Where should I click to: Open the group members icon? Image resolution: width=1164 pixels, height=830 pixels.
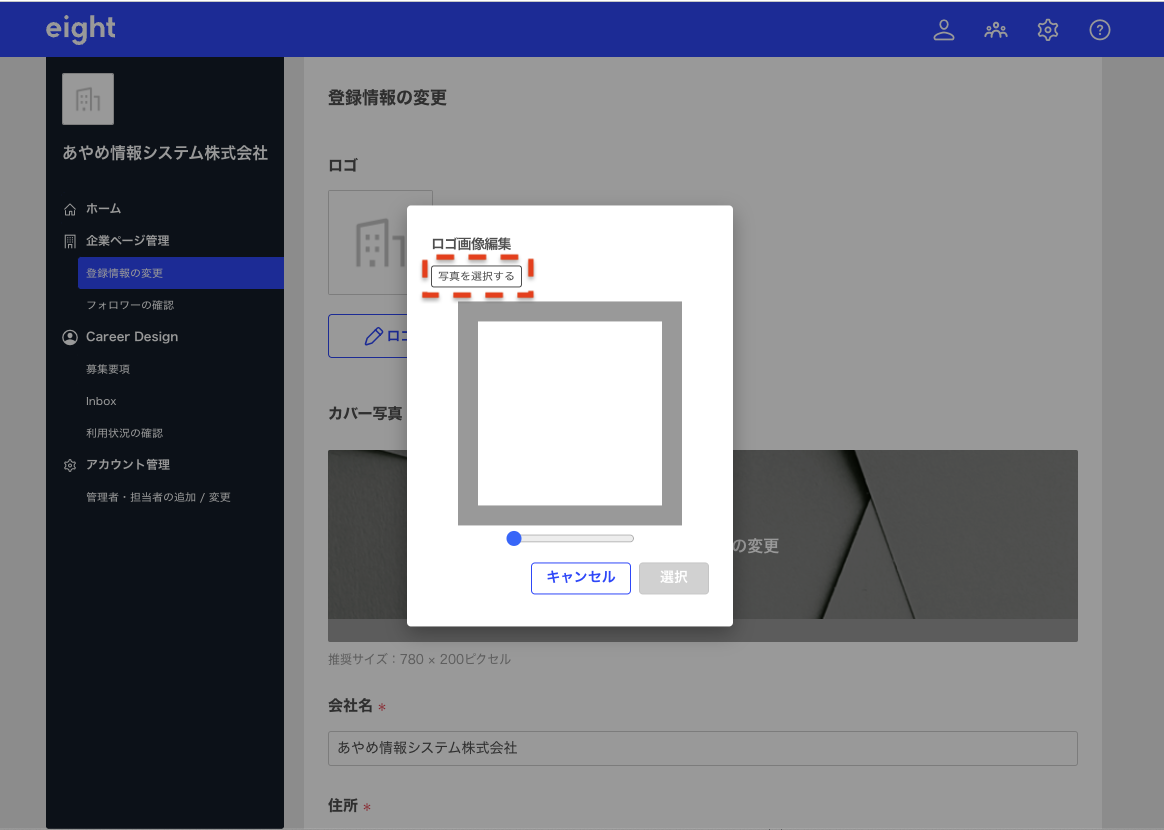pyautogui.click(x=995, y=30)
